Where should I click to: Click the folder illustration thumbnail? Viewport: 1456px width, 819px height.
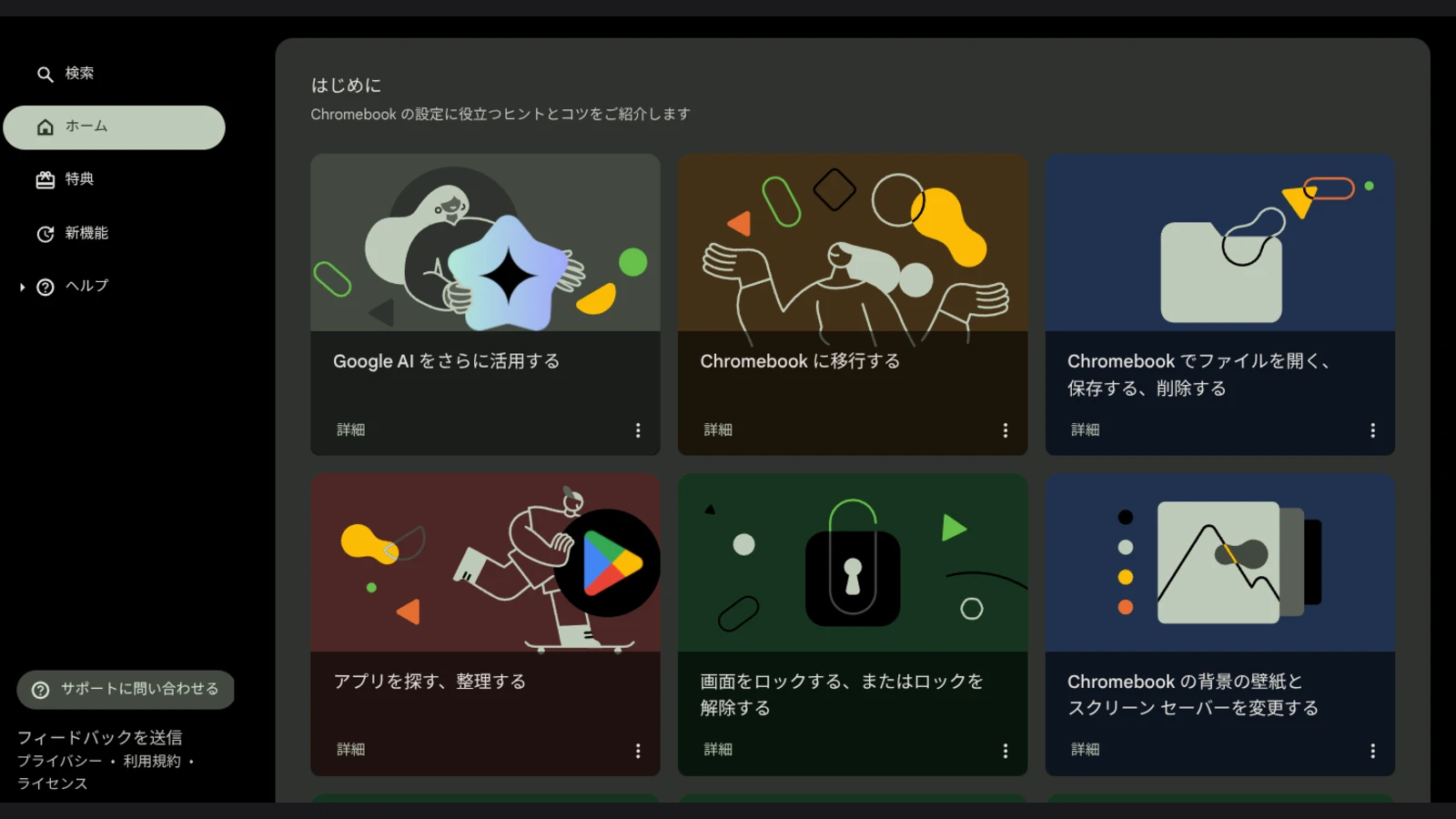coord(1220,242)
